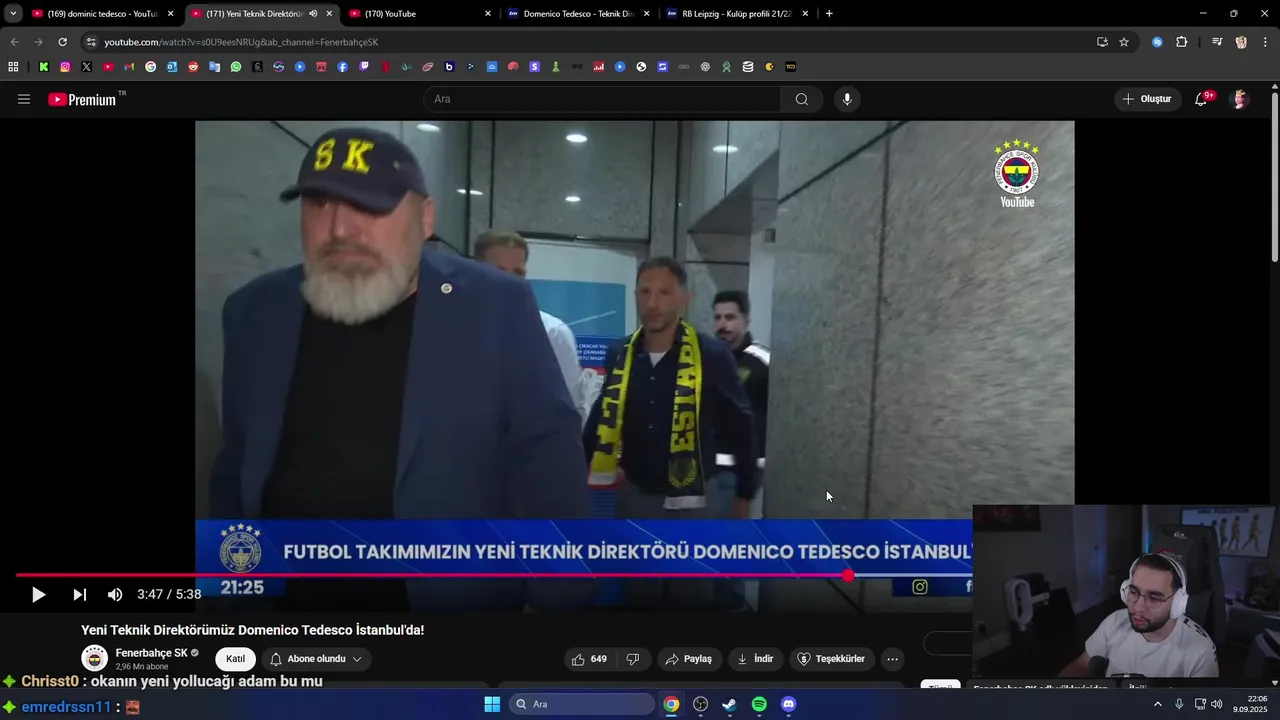Screen dimensions: 1280x720
Task: Open YouTube notifications bell
Action: [1201, 99]
